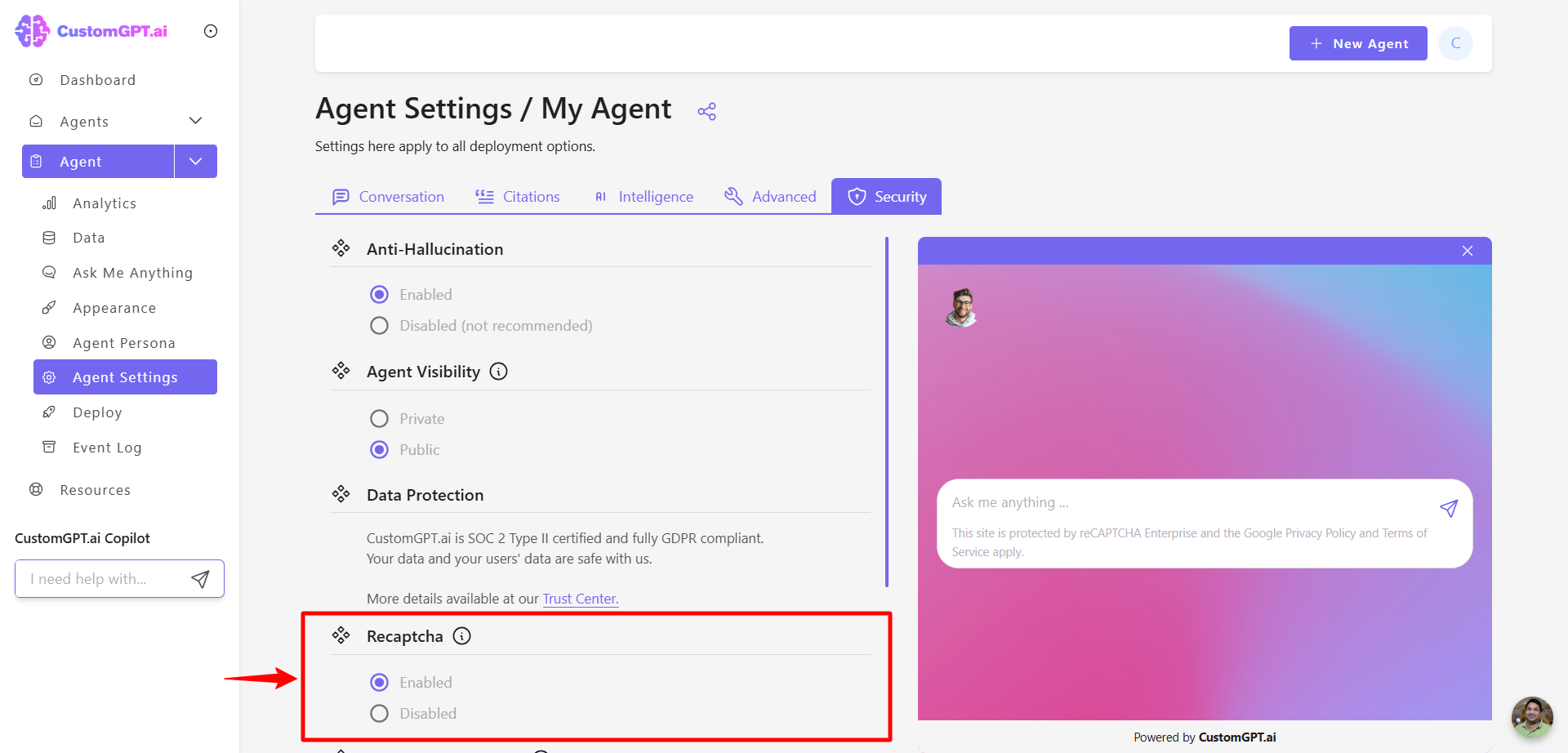
Task: Switch to the Citations tab
Action: (518, 197)
